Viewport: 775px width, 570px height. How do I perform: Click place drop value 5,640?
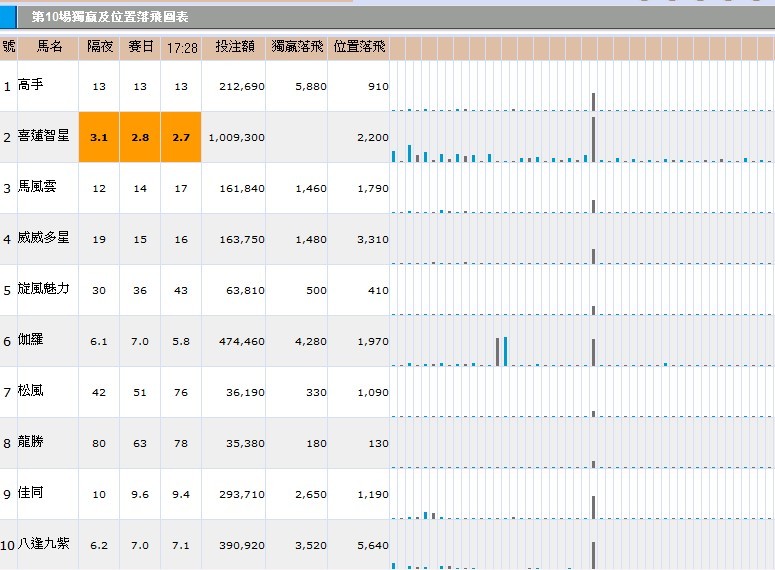pyautogui.click(x=373, y=545)
